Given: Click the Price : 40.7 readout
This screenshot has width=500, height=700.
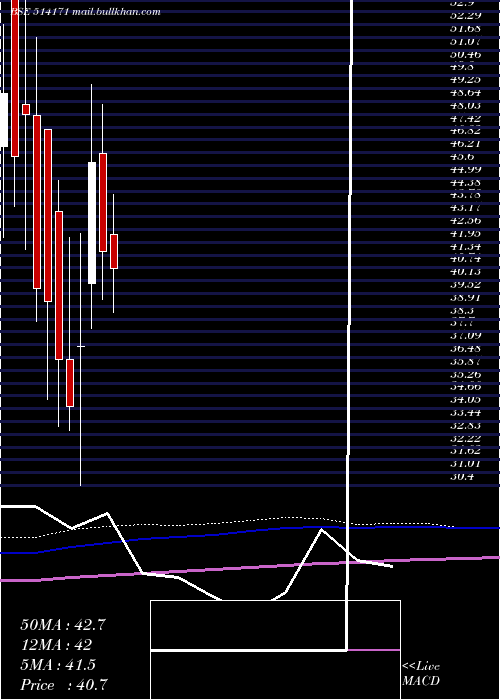Looking at the screenshot, I should (64, 685).
